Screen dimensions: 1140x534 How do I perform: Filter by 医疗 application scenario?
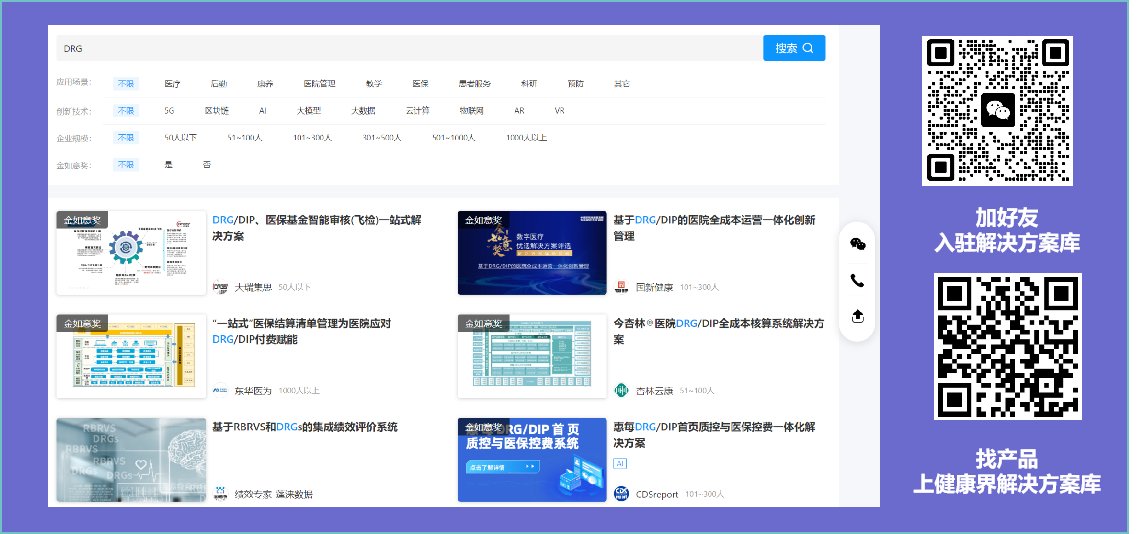click(172, 84)
